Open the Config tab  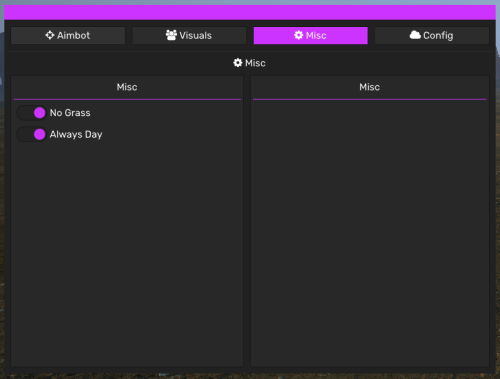(432, 35)
